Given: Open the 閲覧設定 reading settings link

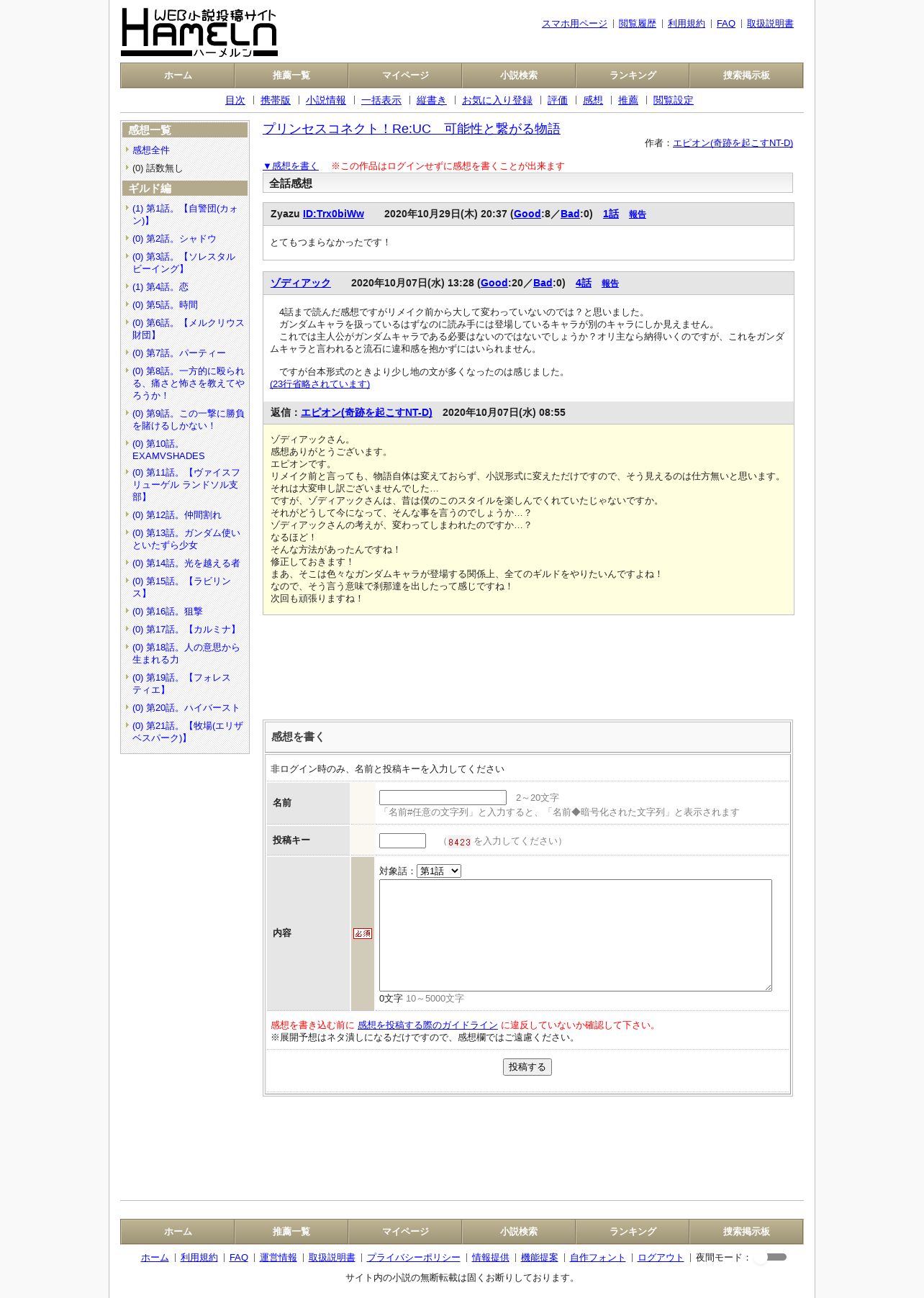Looking at the screenshot, I should (674, 101).
